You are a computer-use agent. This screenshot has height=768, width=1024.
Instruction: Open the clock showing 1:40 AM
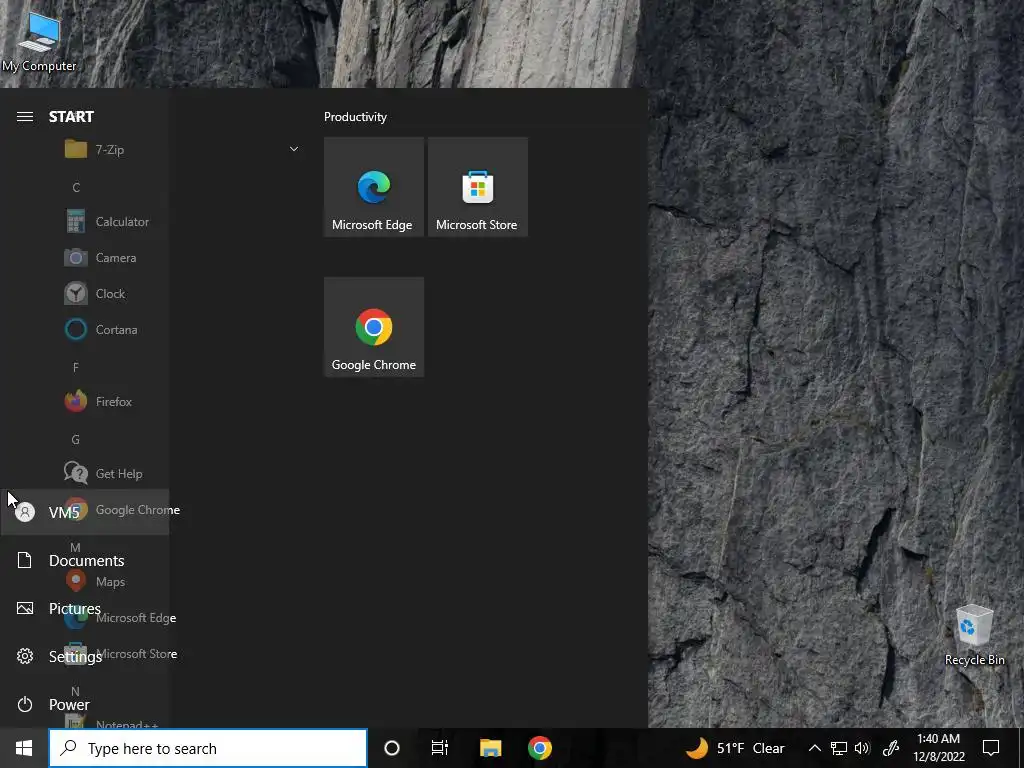click(x=938, y=748)
